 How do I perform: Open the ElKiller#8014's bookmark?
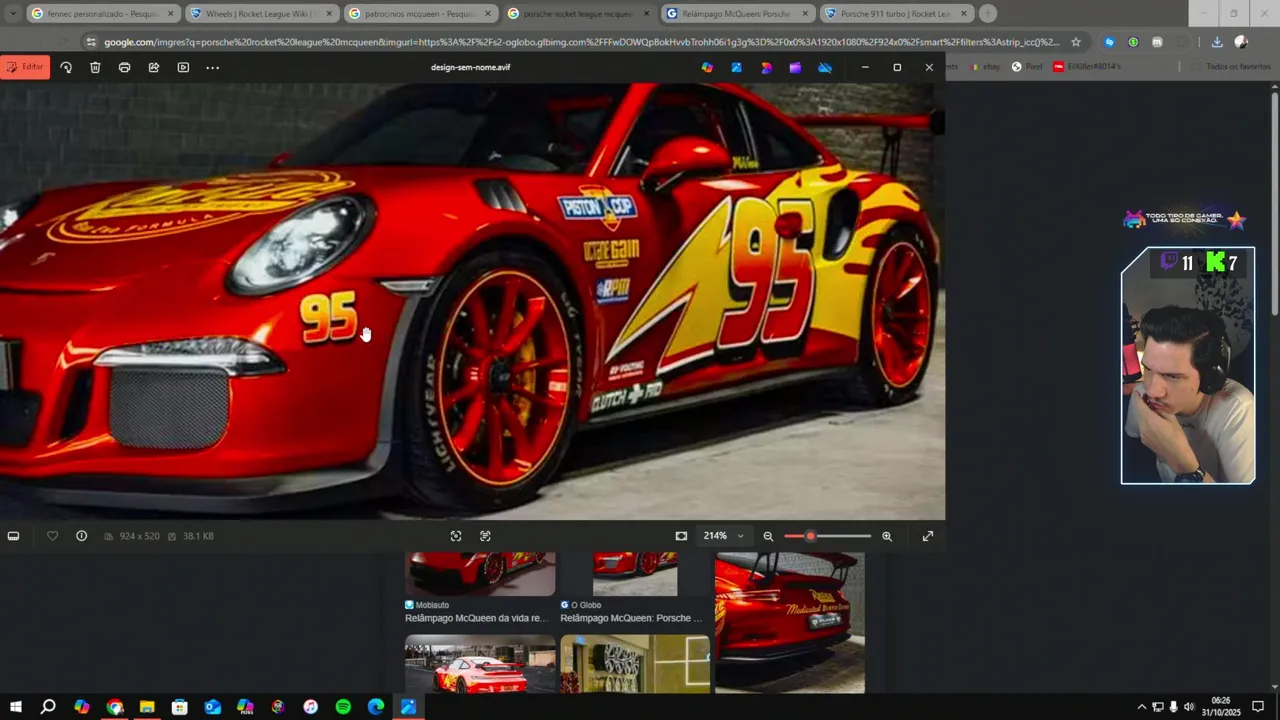1087,66
